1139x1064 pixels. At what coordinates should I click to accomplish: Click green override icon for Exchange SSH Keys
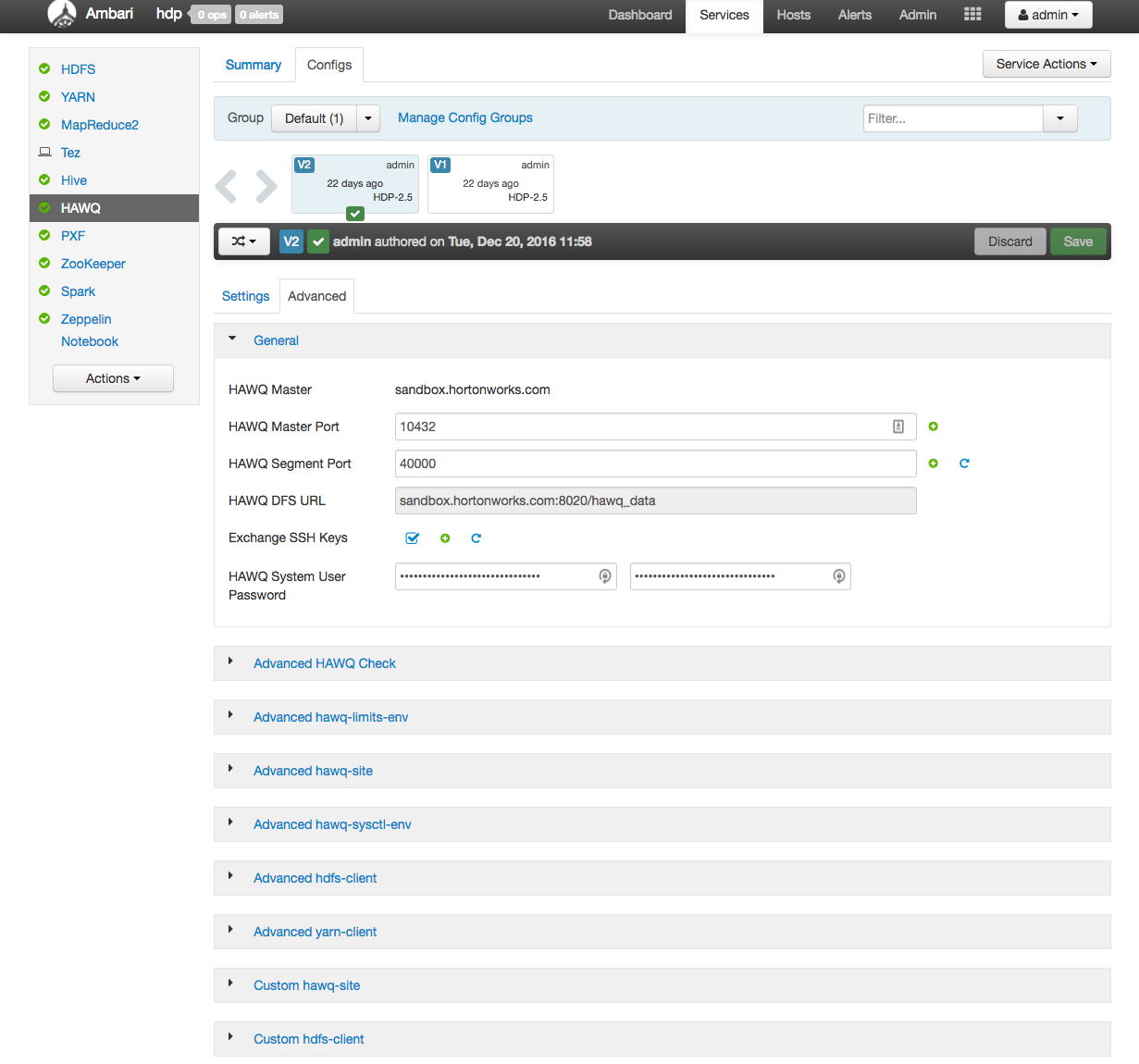[x=445, y=538]
